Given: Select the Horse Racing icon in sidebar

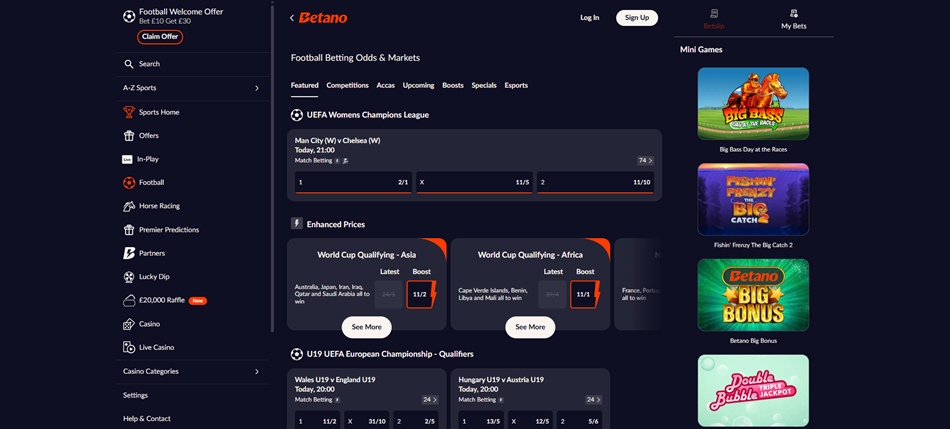Looking at the screenshot, I should (x=129, y=206).
